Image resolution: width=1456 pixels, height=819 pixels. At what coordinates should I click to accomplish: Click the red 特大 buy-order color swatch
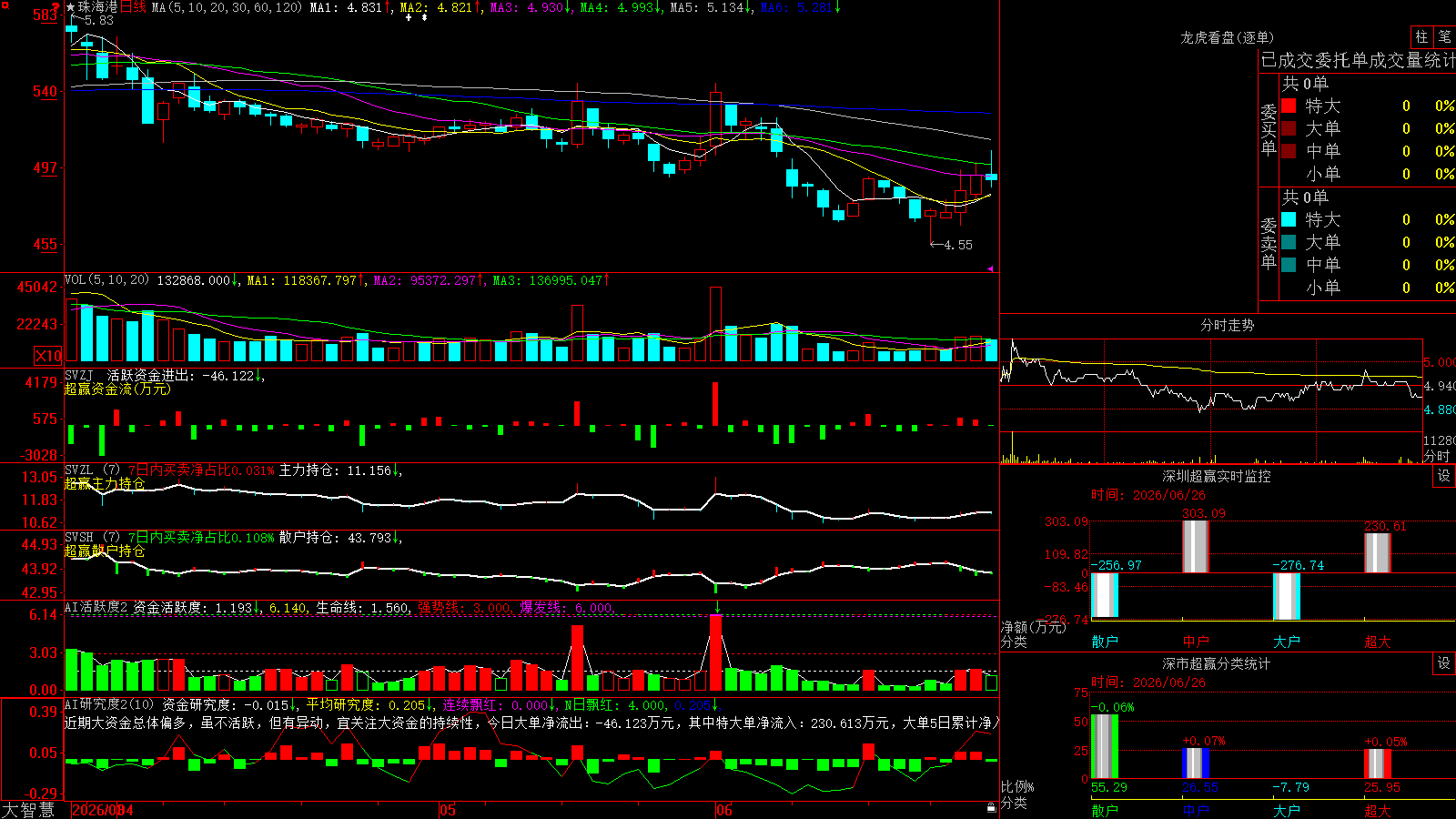(x=1289, y=106)
